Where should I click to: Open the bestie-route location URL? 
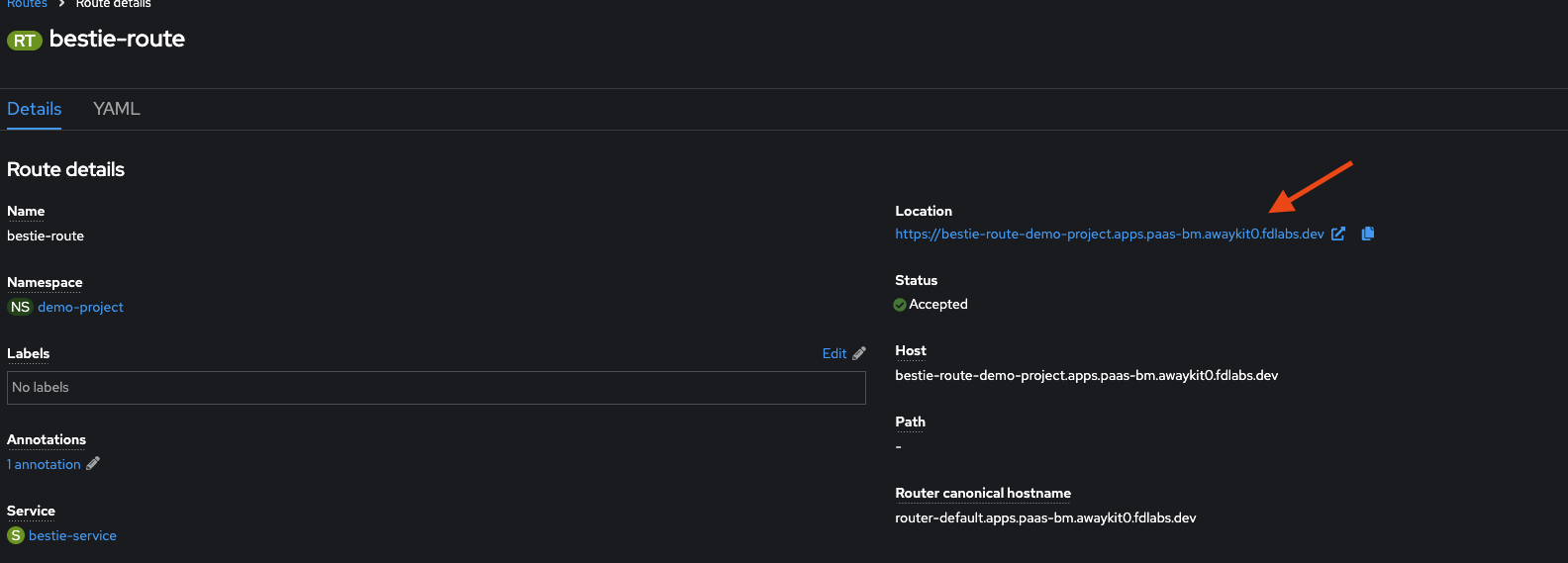point(1110,235)
